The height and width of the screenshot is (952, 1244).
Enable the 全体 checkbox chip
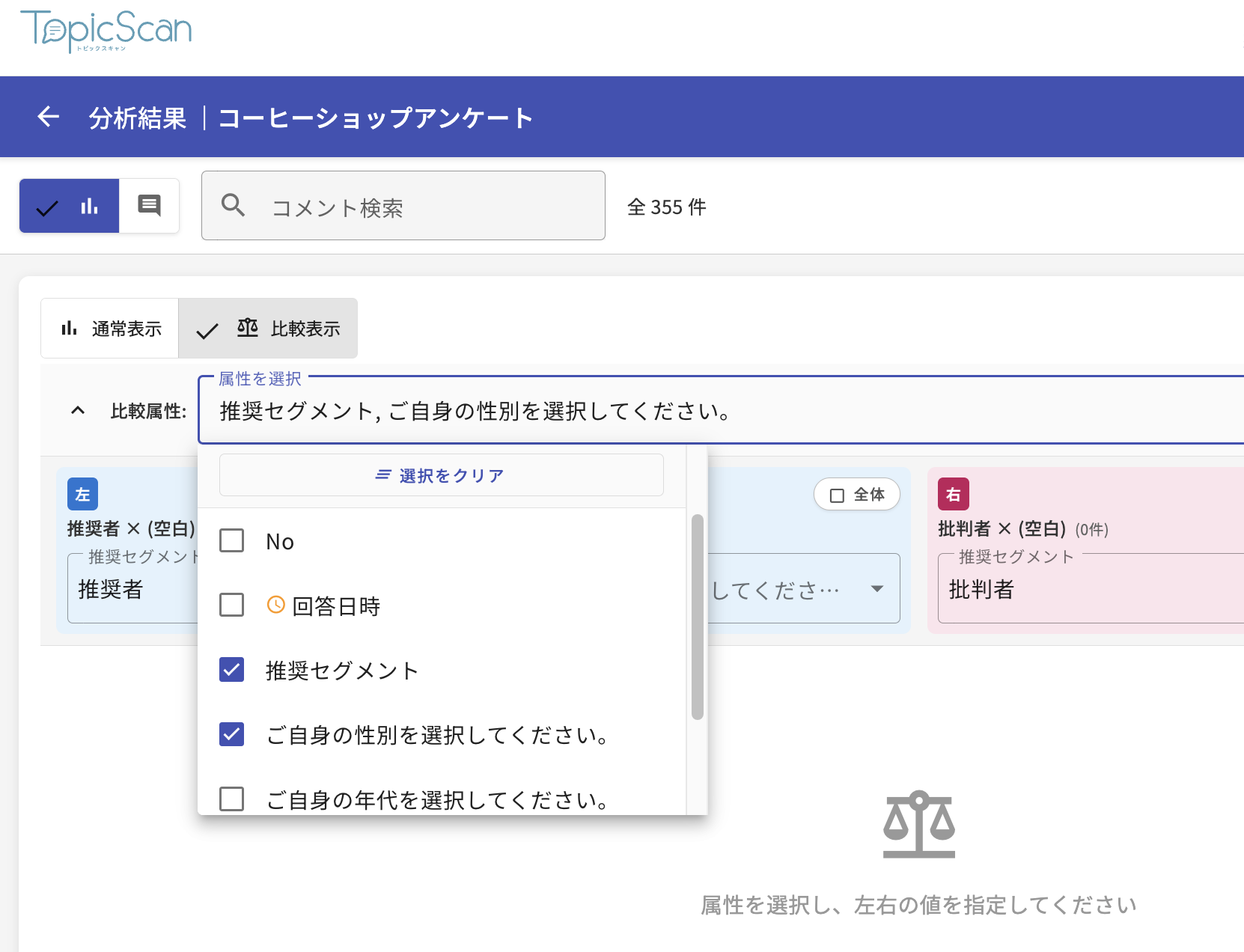pyautogui.click(x=856, y=495)
